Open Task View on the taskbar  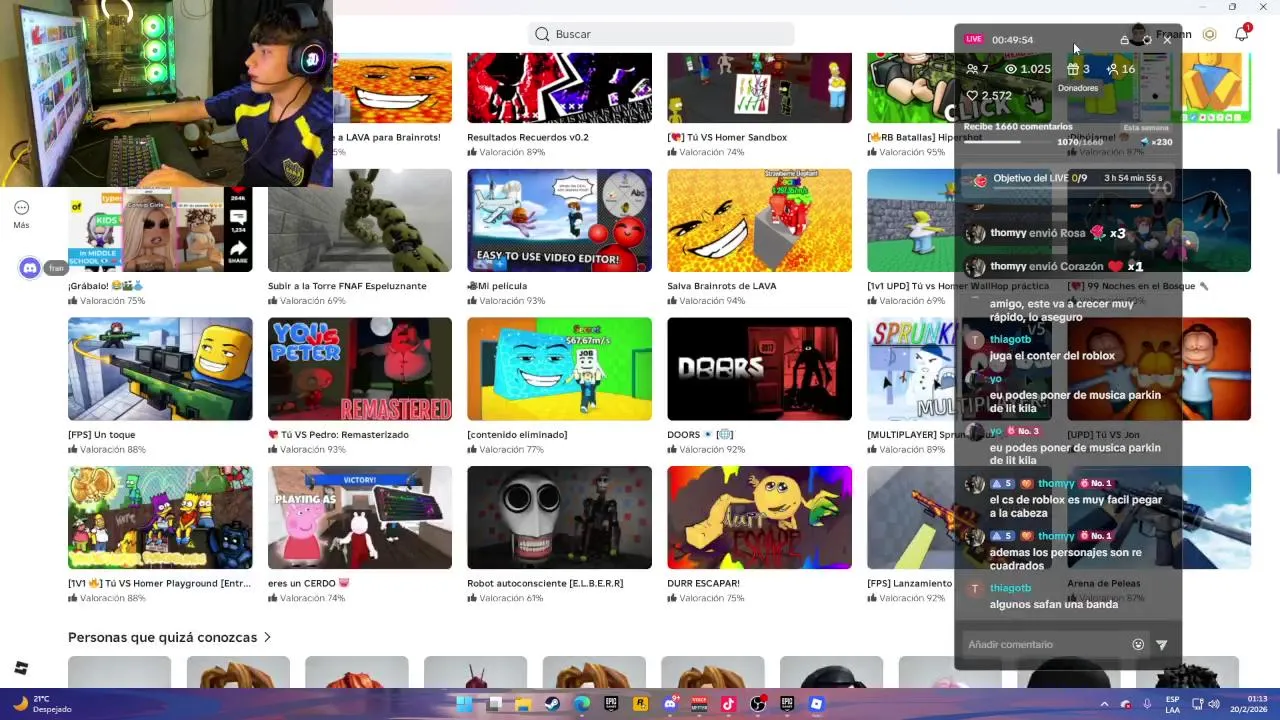[494, 704]
